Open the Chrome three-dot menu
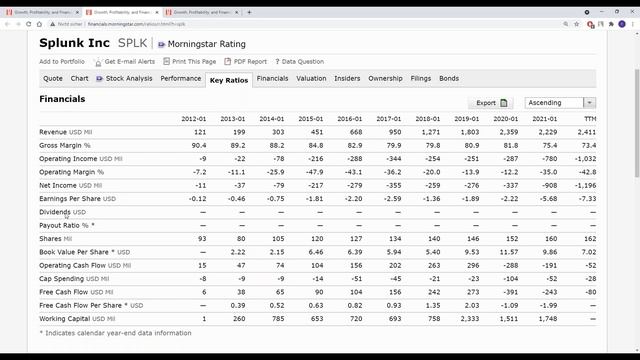The image size is (640, 360). (x=633, y=24)
